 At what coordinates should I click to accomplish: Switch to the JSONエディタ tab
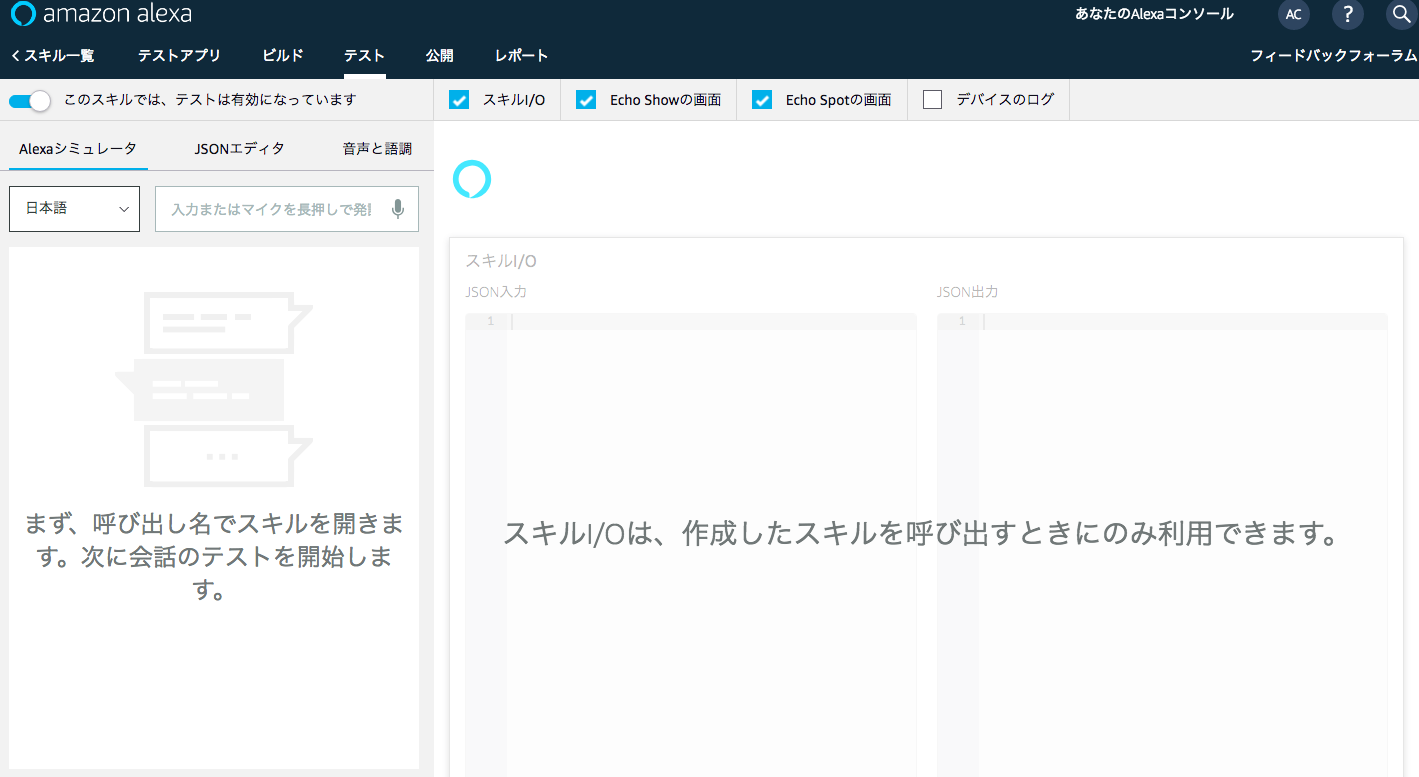[240, 148]
